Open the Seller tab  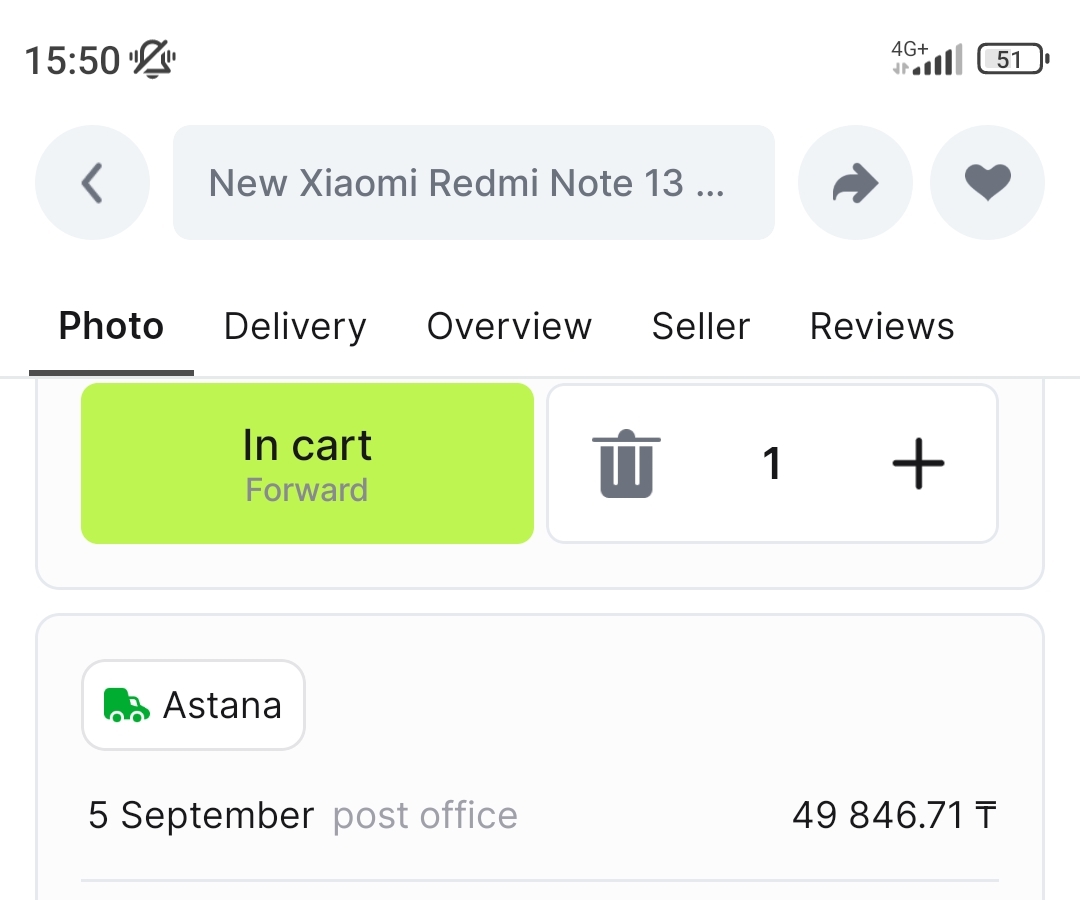[x=700, y=327]
